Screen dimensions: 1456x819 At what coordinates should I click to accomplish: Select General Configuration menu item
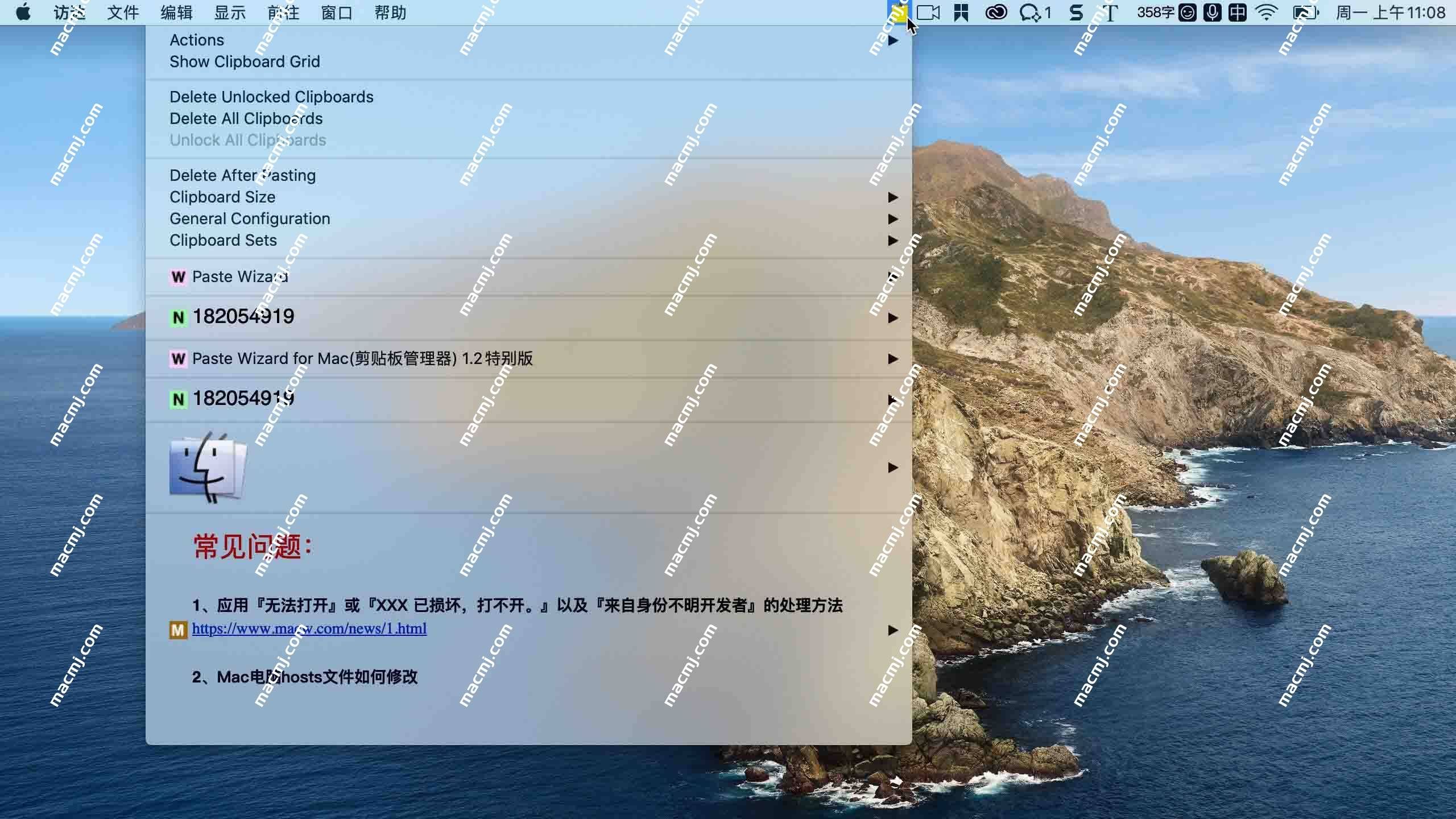pos(250,218)
